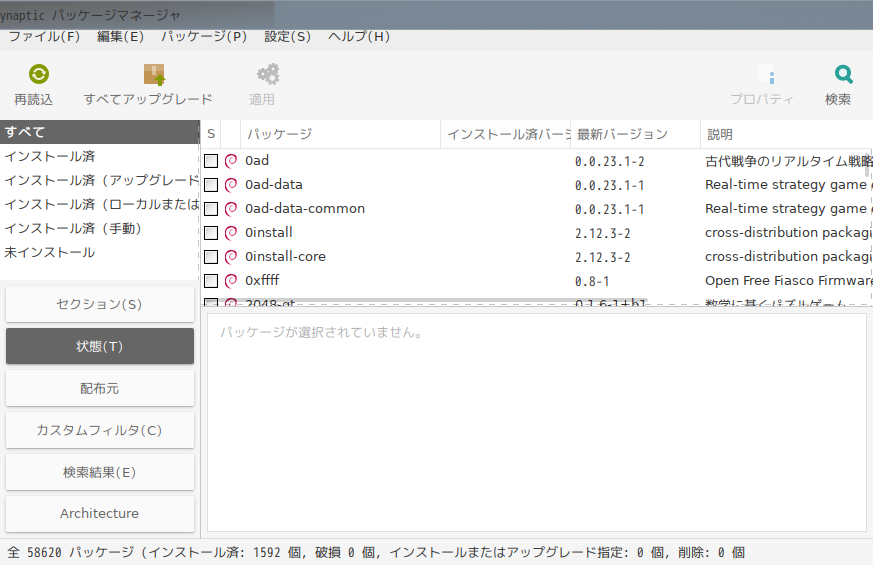This screenshot has height=565, width=873.
Task: Click the セクション(S) filter button
Action: click(100, 304)
